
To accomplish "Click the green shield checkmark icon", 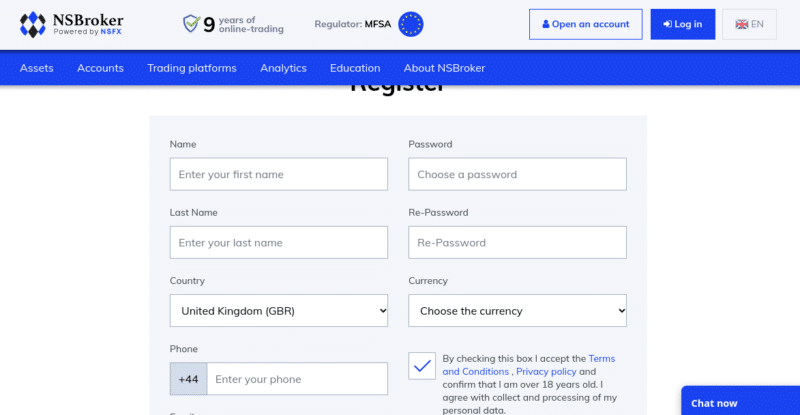I will click(x=191, y=23).
